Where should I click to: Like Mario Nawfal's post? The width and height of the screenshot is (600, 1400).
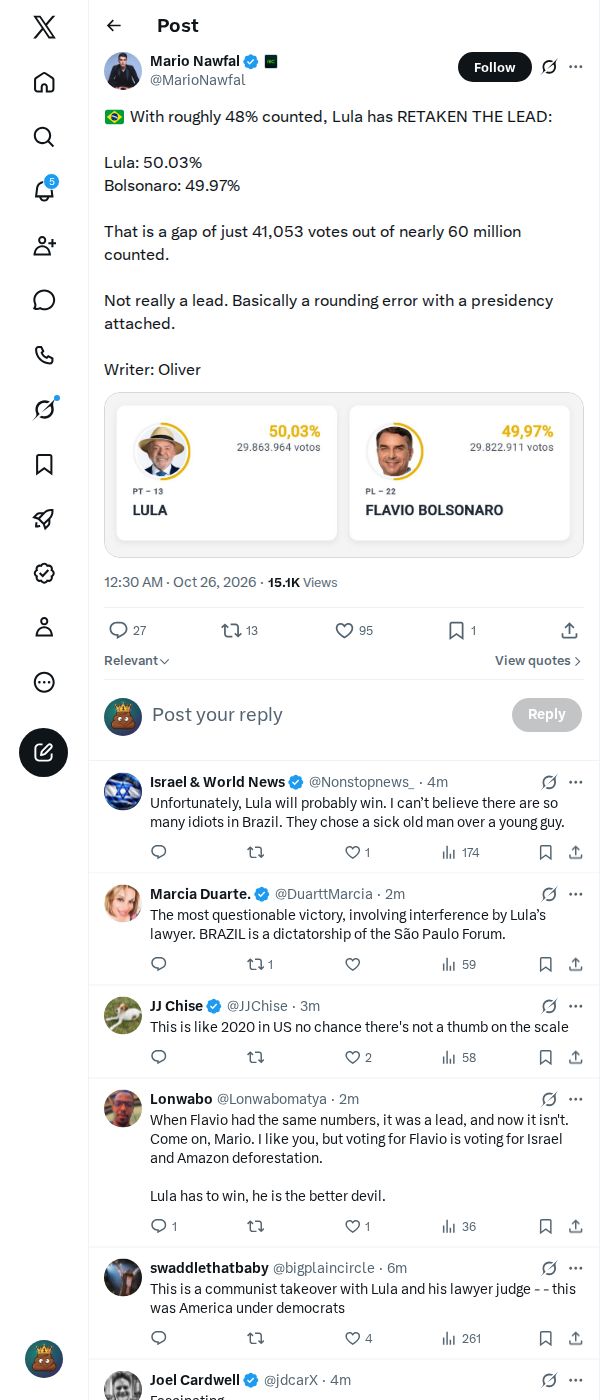coord(353,630)
